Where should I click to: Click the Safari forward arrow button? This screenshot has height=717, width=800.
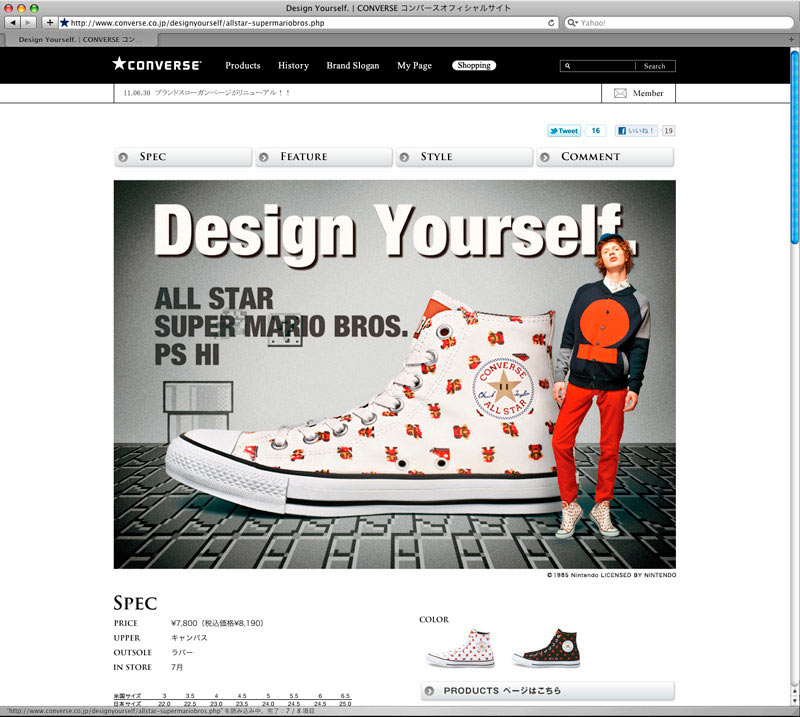point(28,22)
